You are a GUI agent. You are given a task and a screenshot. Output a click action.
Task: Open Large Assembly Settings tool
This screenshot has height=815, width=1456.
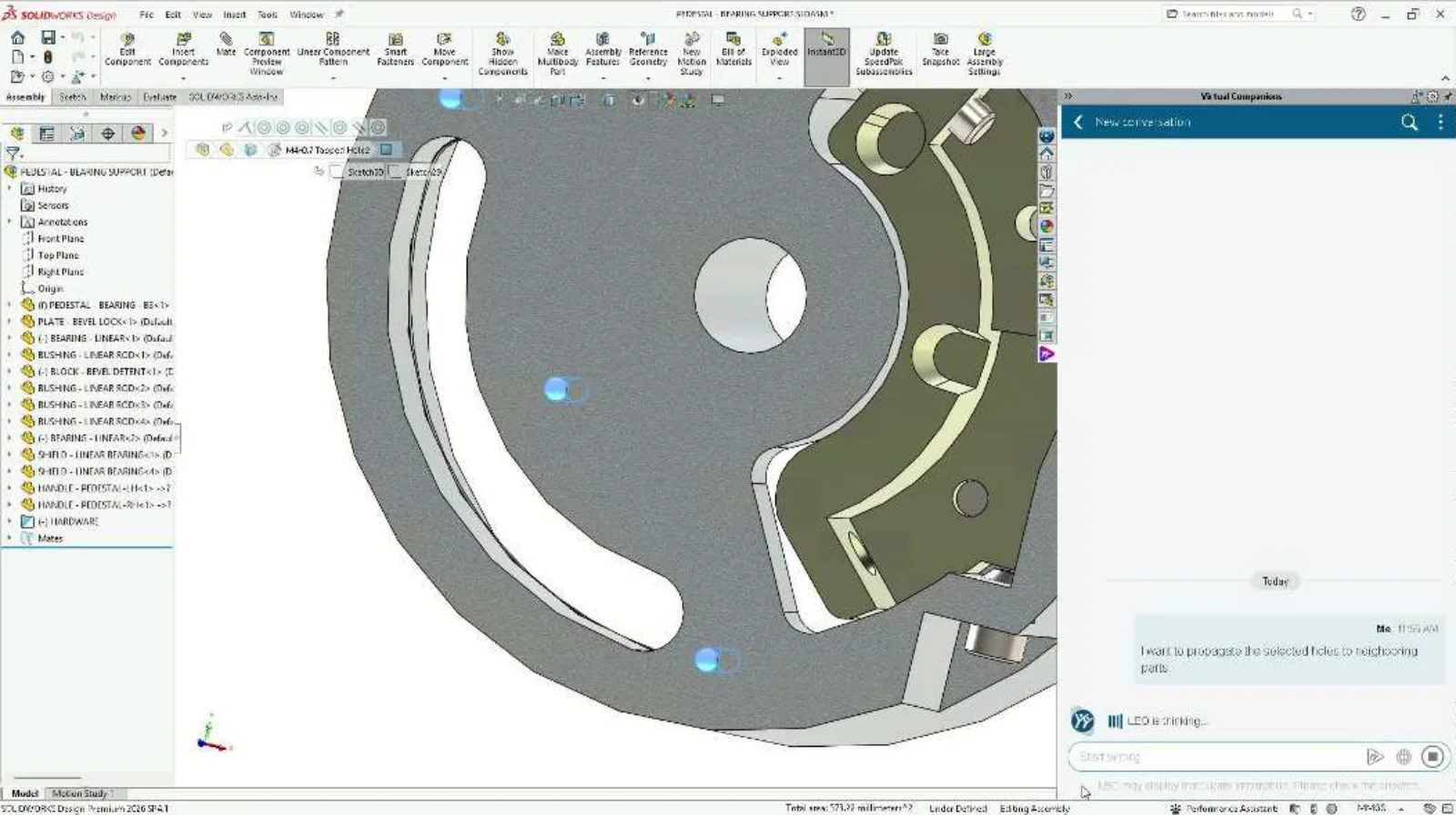985,55
